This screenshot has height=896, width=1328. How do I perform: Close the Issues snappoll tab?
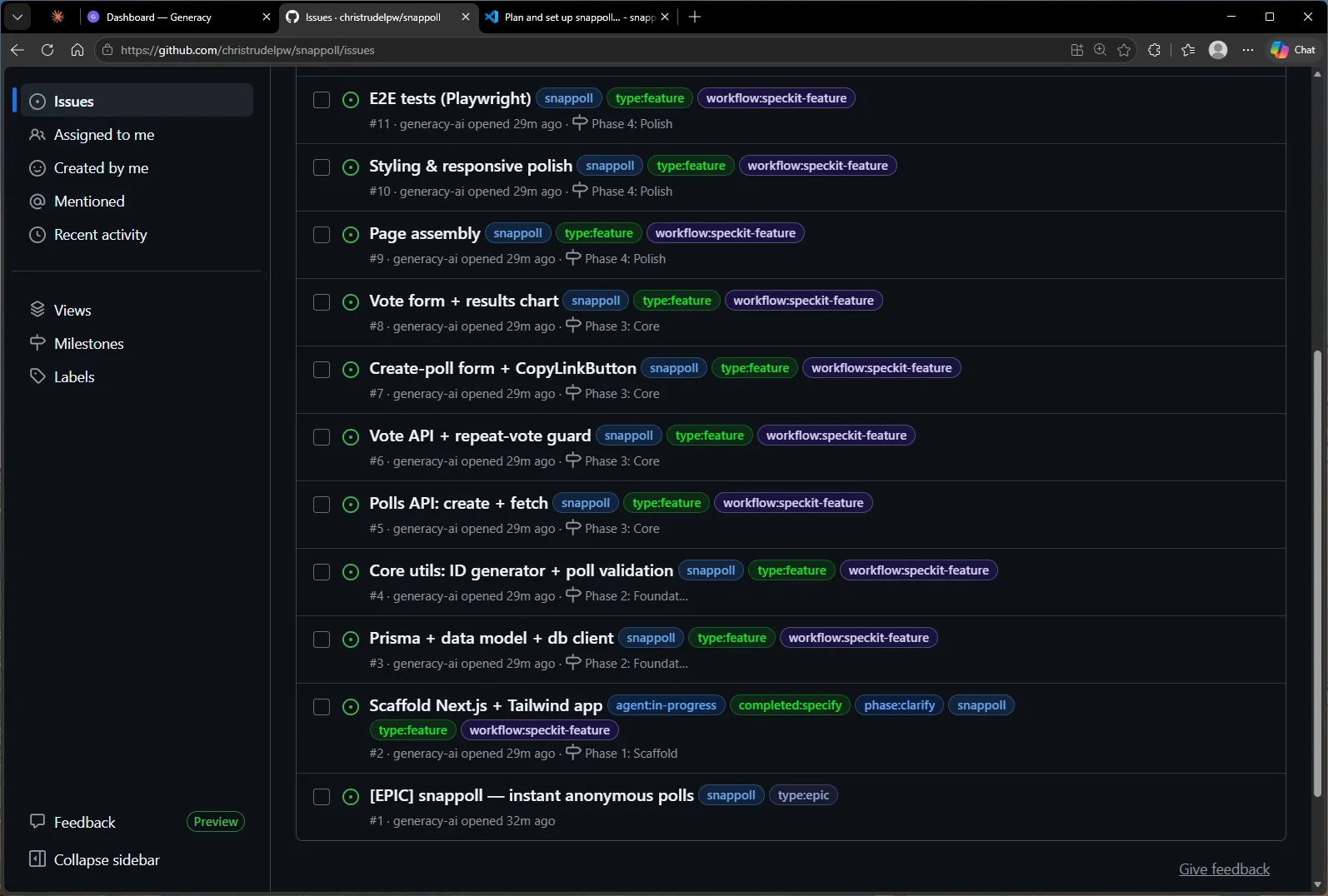click(x=465, y=17)
